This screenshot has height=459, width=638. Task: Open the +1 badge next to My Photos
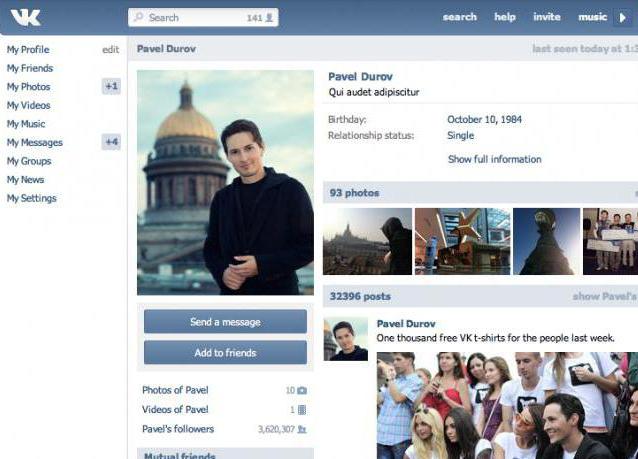pos(111,87)
